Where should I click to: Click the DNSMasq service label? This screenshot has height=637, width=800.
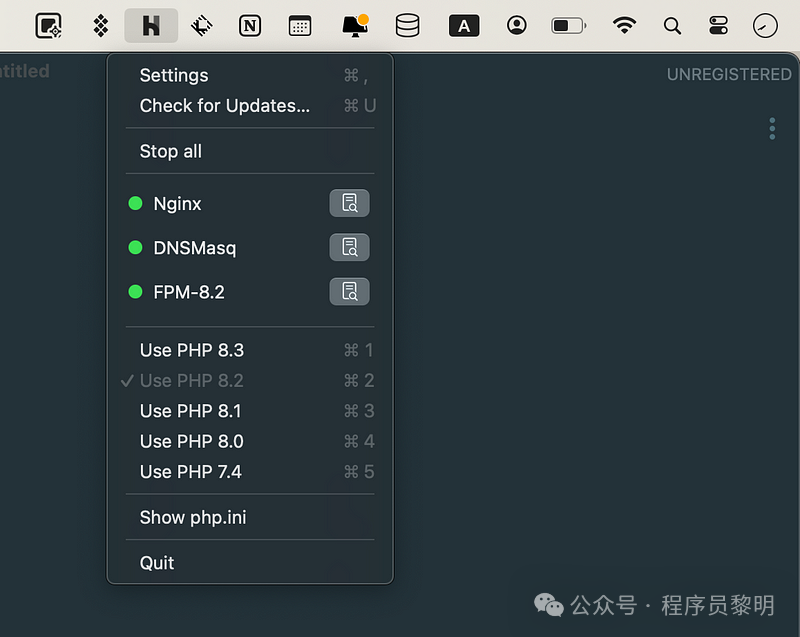point(195,248)
